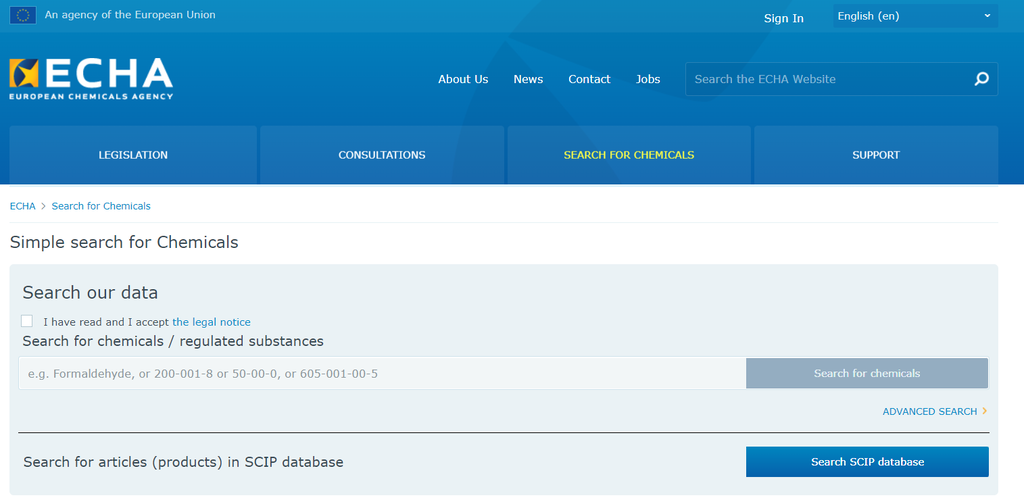Open the Search for Chemicals tab

[629, 155]
